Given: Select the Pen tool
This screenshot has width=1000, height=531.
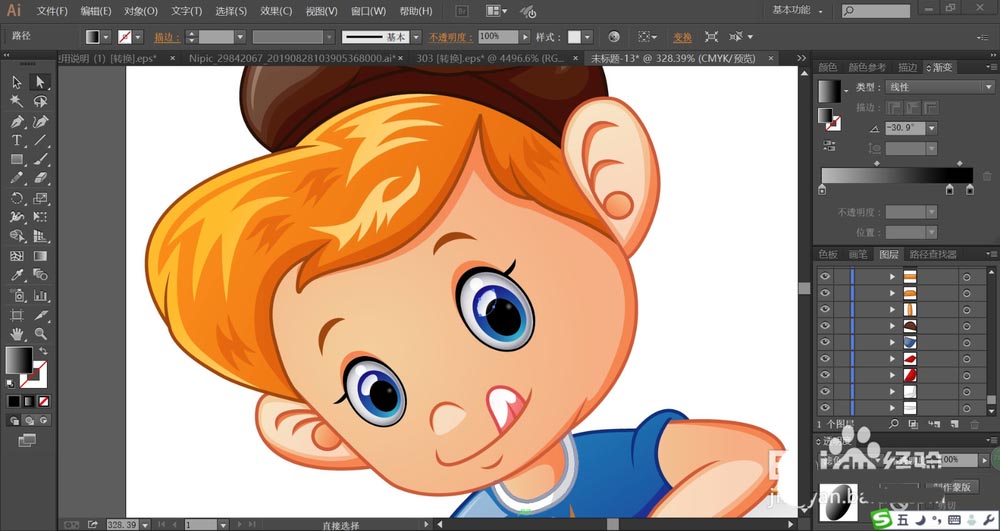Looking at the screenshot, I should click(x=17, y=121).
